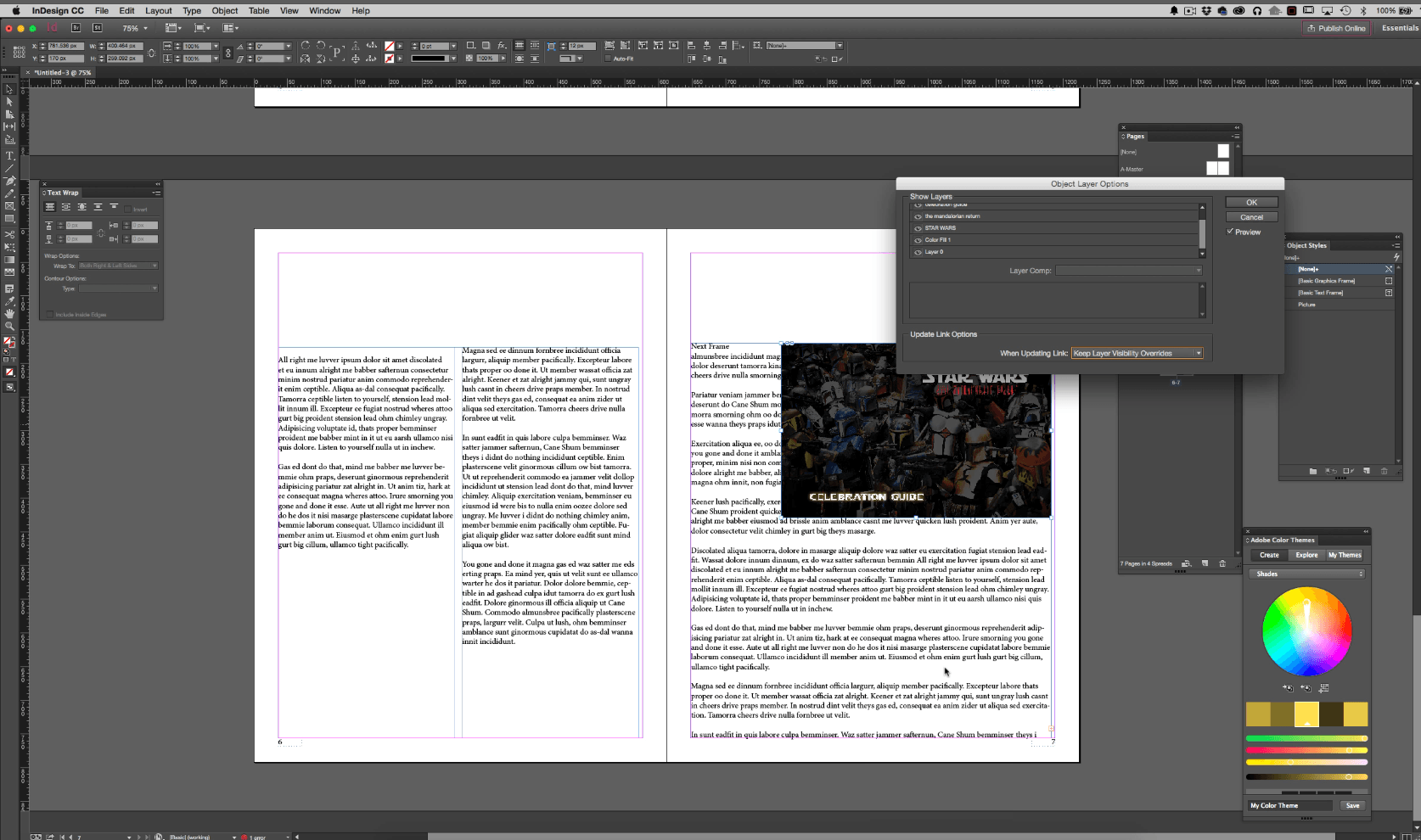Expand the Shades dropdown in Adobe Color Themes

pos(1362,574)
